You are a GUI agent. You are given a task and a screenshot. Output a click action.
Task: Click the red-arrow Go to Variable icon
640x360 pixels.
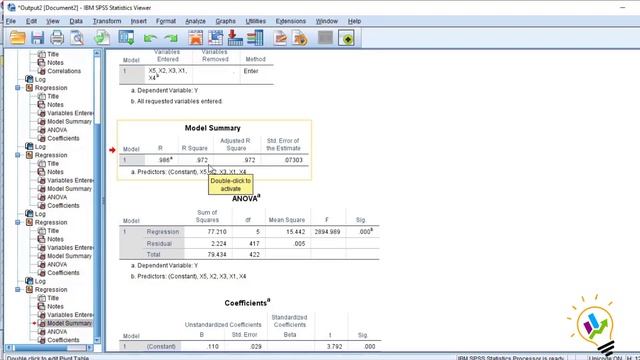pos(235,38)
